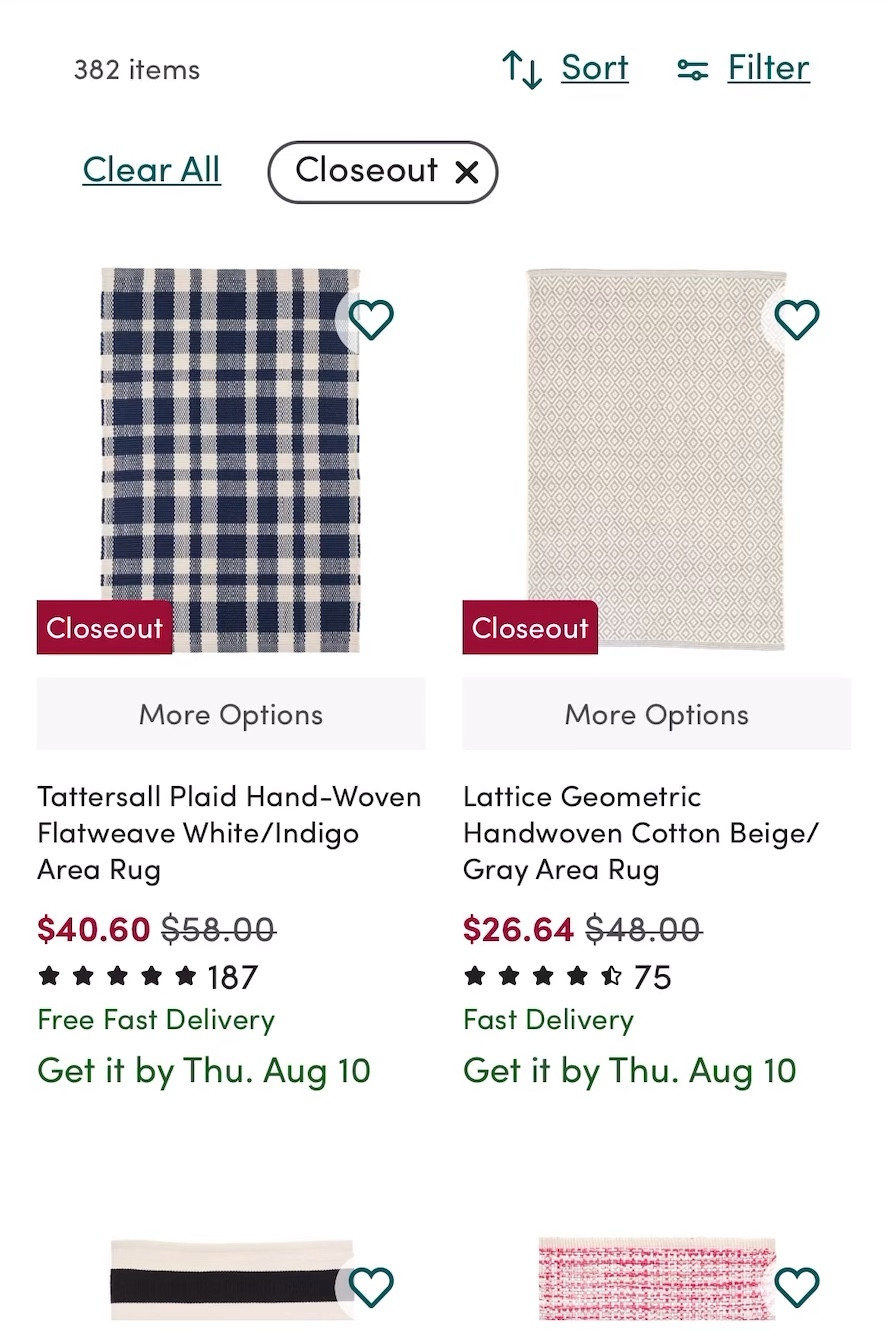Expand More Options for the Lattice Geometric rug
This screenshot has width=888, height=1344.
(656, 714)
